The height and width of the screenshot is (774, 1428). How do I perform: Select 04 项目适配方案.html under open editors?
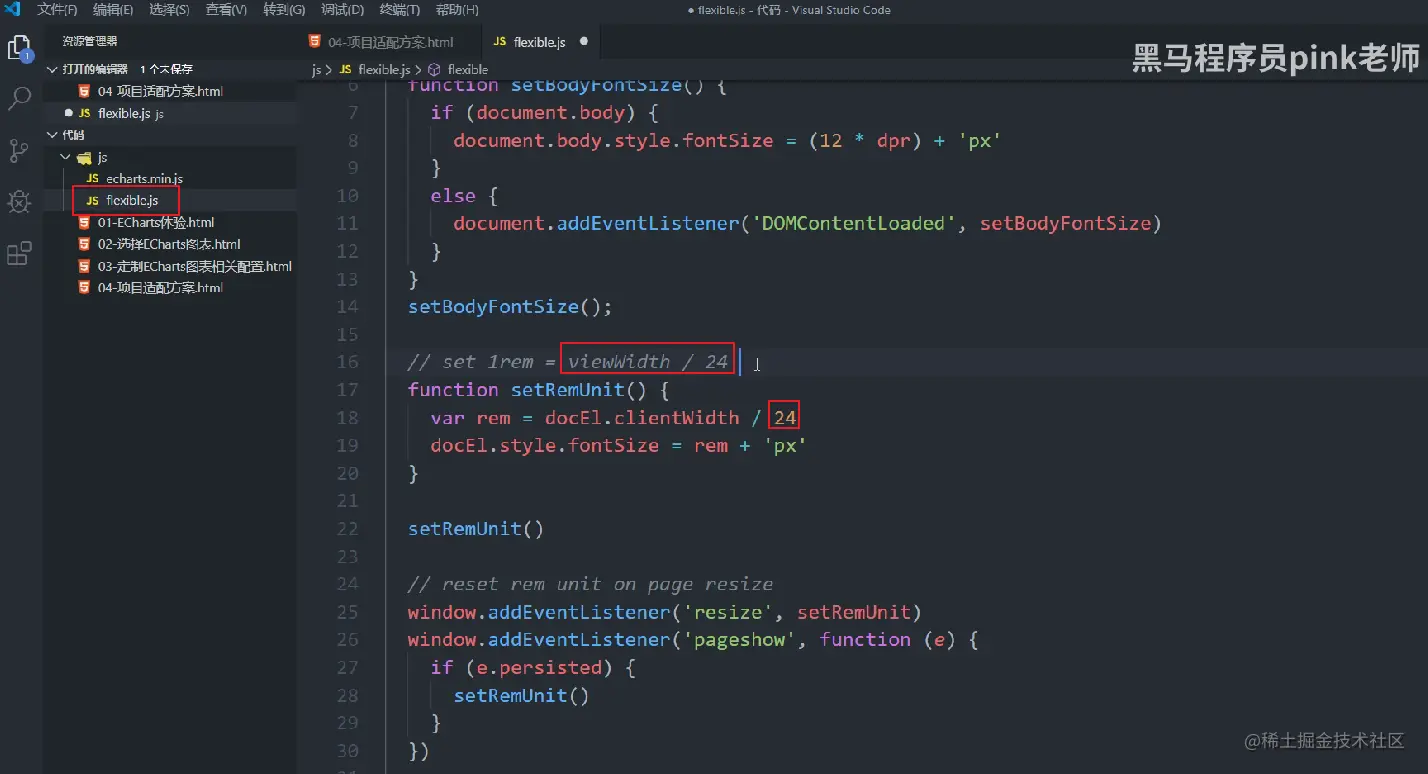click(x=160, y=91)
